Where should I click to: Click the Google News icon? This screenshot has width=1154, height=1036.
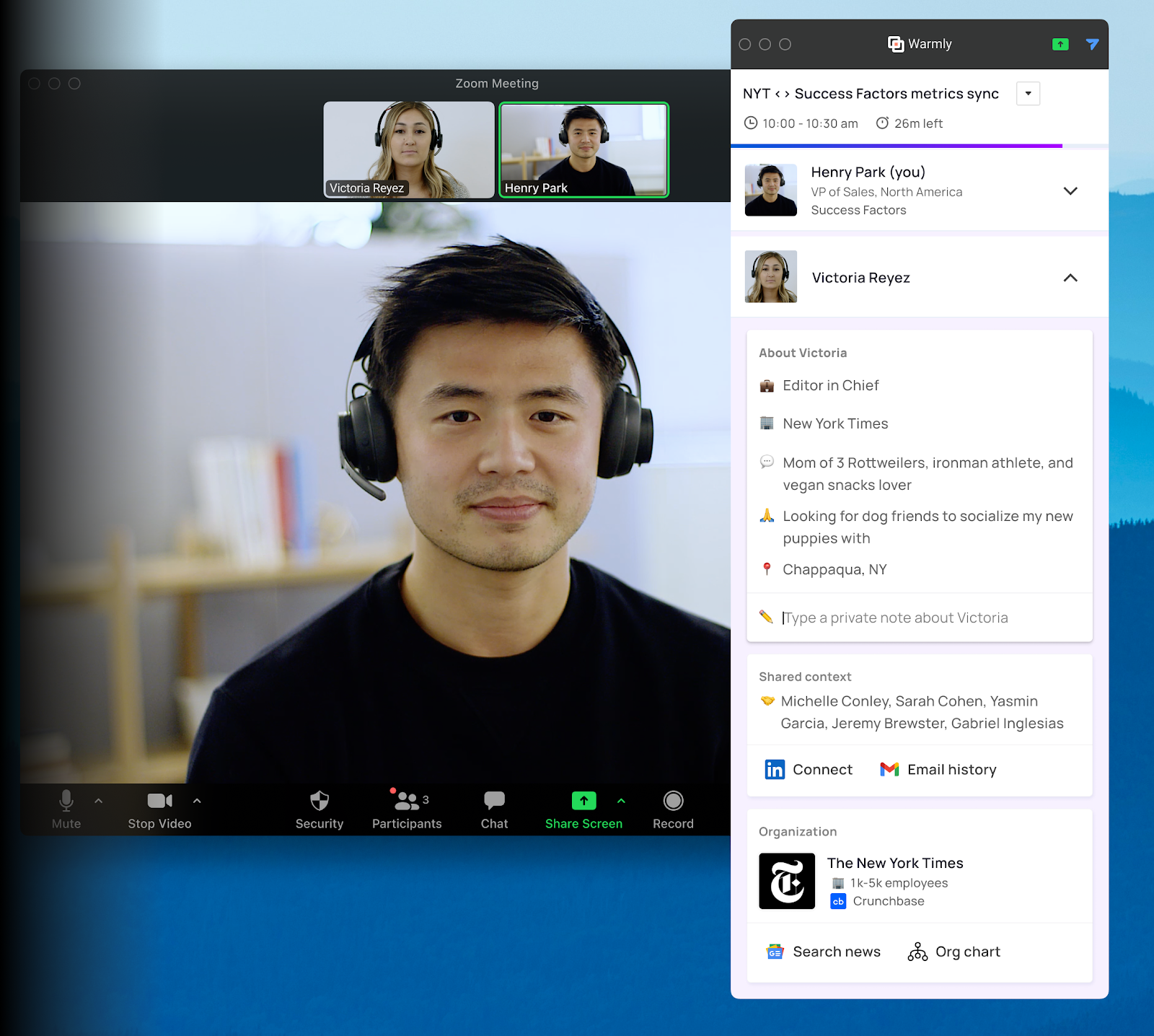coord(775,952)
